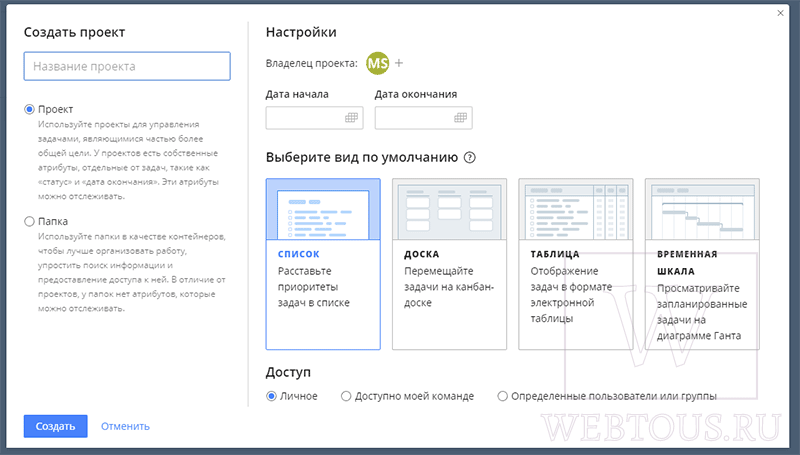Viewport: 800px width, 455px height.
Task: Click the project name input field
Action: coord(127,66)
